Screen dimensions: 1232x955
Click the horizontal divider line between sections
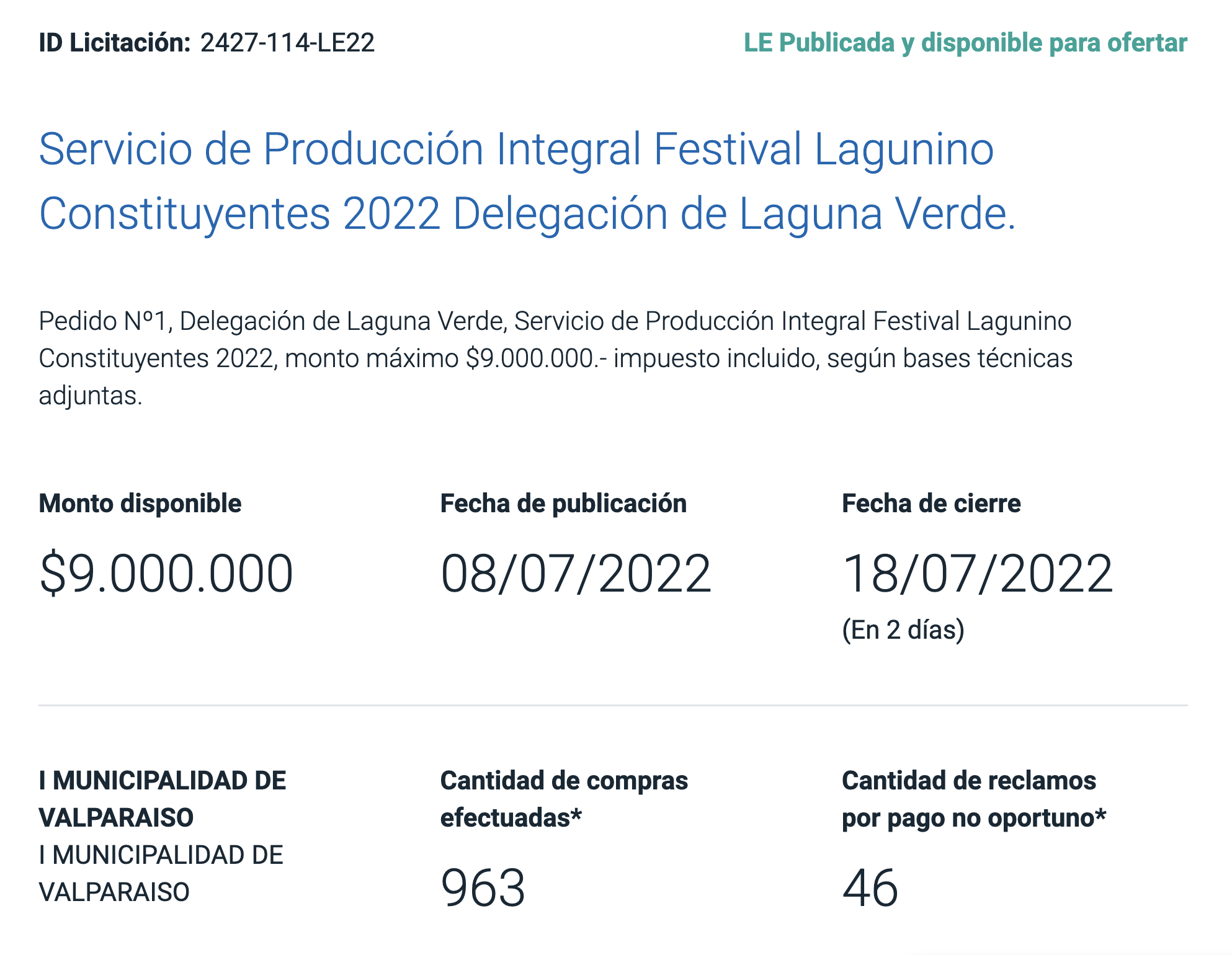click(613, 705)
